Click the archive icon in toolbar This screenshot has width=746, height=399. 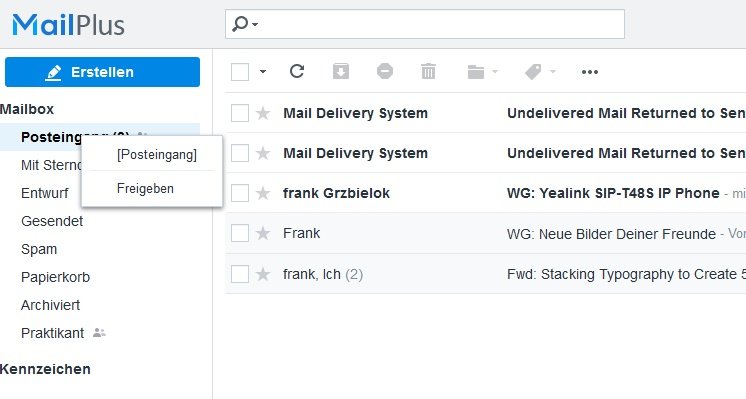tap(341, 72)
